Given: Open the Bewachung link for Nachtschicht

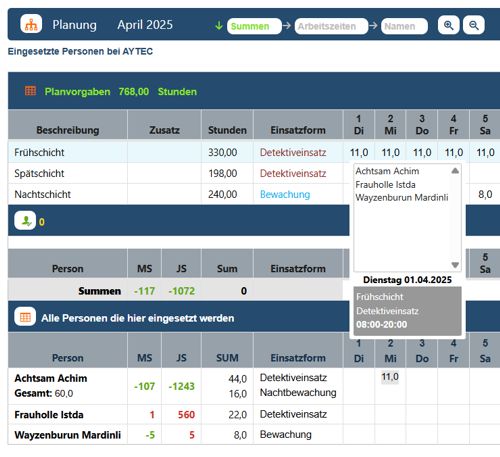Looking at the screenshot, I should 285,194.
